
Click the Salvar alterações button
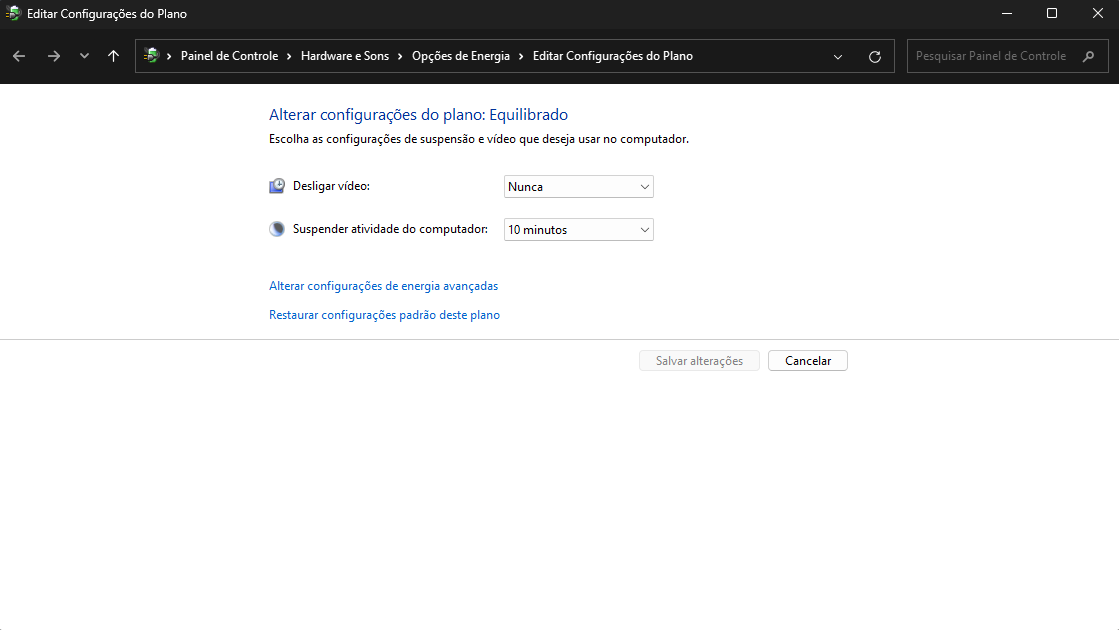coord(699,361)
